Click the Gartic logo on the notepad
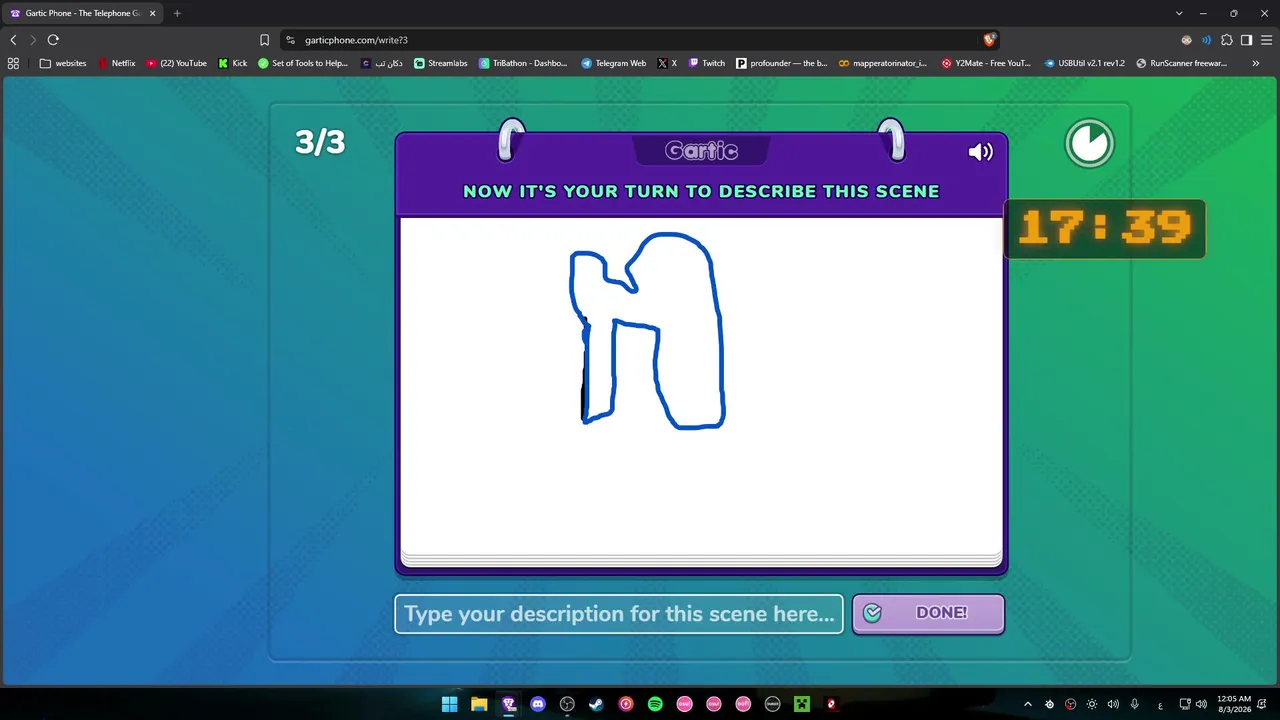The height and width of the screenshot is (720, 1280). [x=701, y=151]
